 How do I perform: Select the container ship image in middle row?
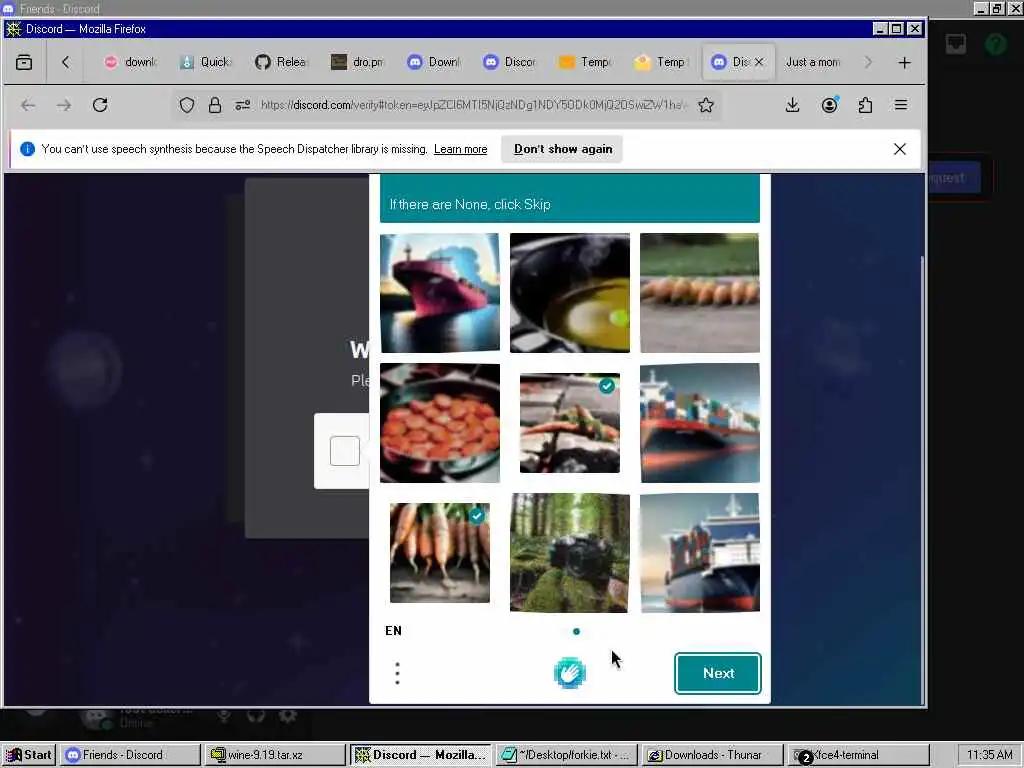(699, 423)
